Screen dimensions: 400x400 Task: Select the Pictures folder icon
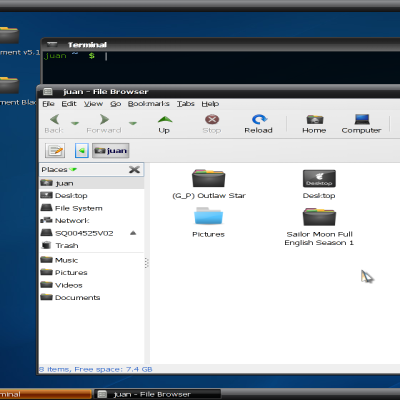pos(208,216)
